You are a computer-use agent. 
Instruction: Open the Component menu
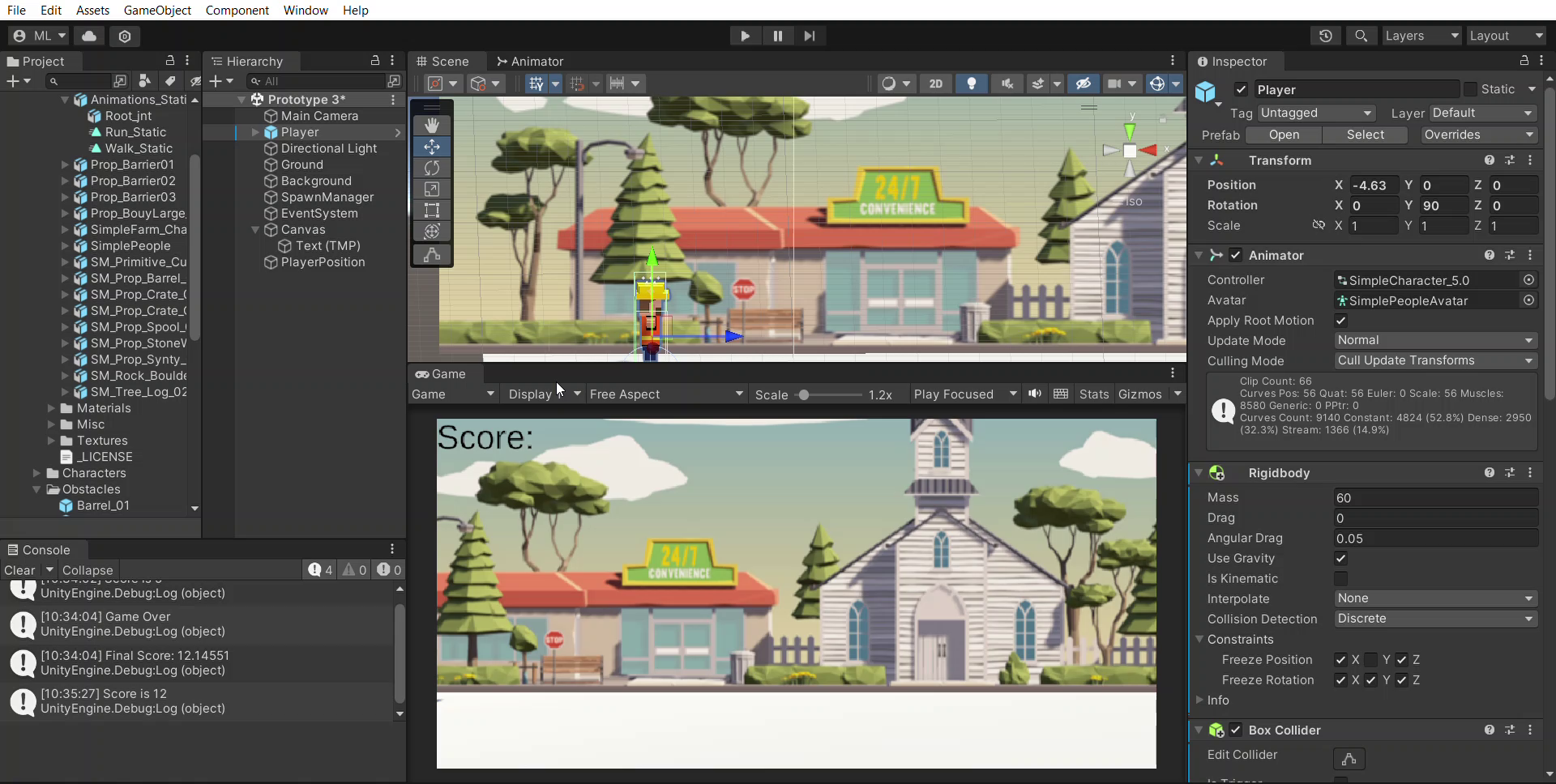coord(237,10)
